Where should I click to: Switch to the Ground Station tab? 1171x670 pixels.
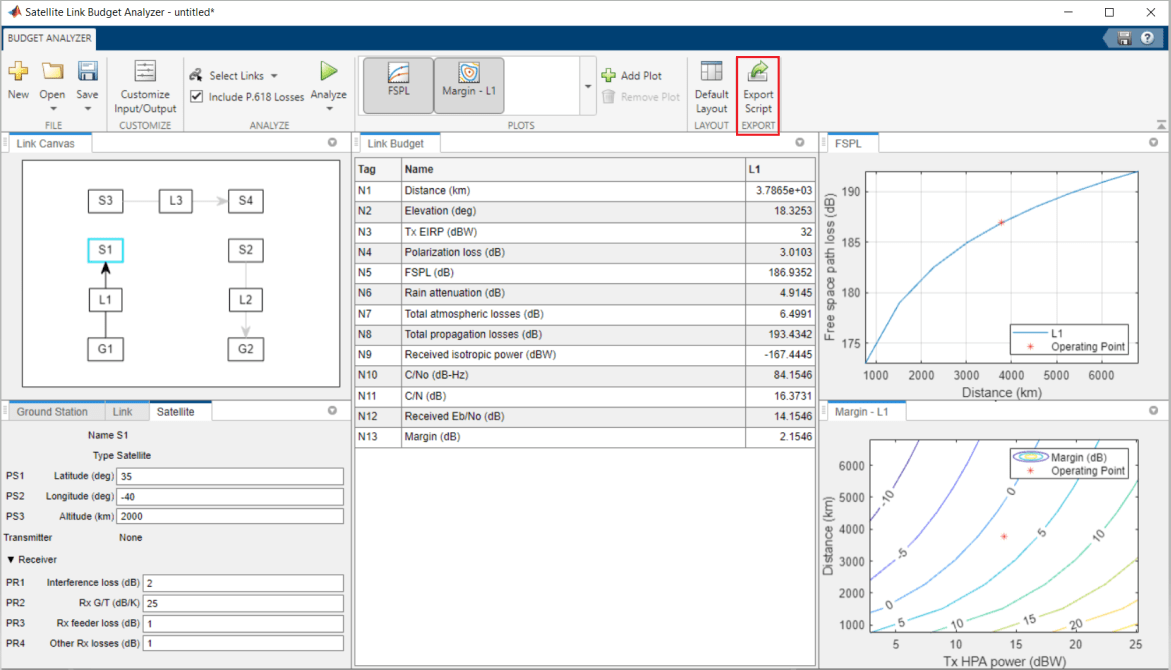point(52,412)
